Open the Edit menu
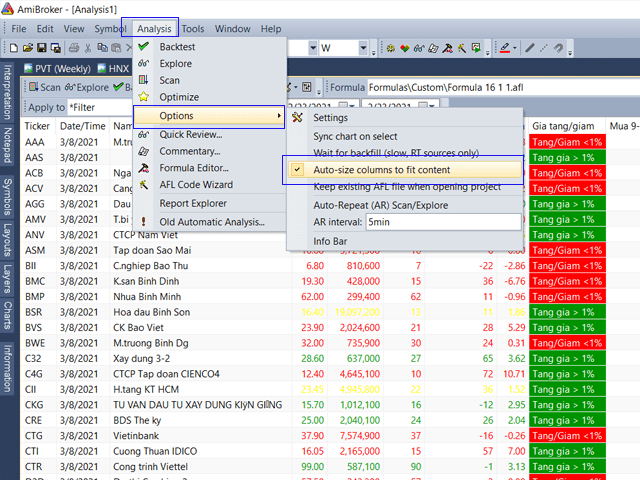Viewport: 640px width, 480px height. pos(45,29)
